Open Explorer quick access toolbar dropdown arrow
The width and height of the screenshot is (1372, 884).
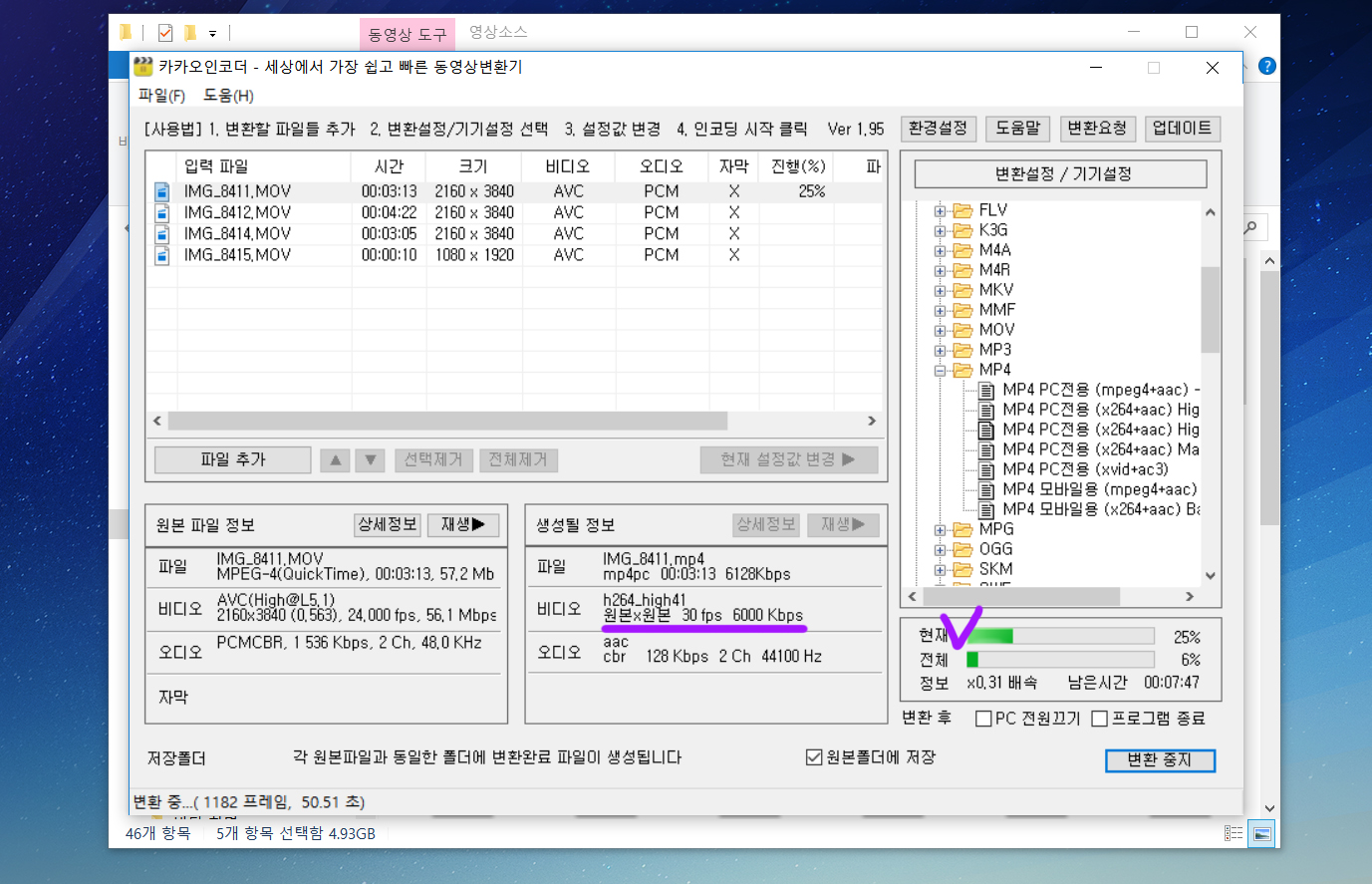212,34
